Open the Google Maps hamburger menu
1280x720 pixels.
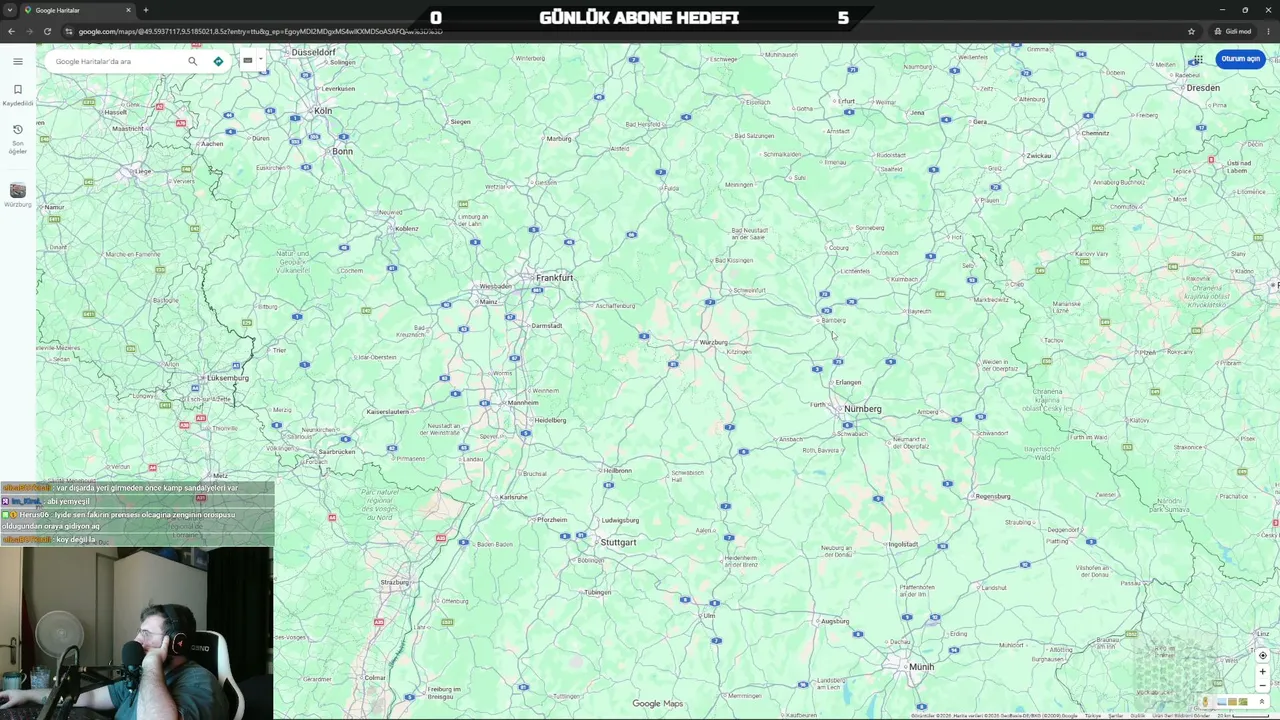[17, 61]
